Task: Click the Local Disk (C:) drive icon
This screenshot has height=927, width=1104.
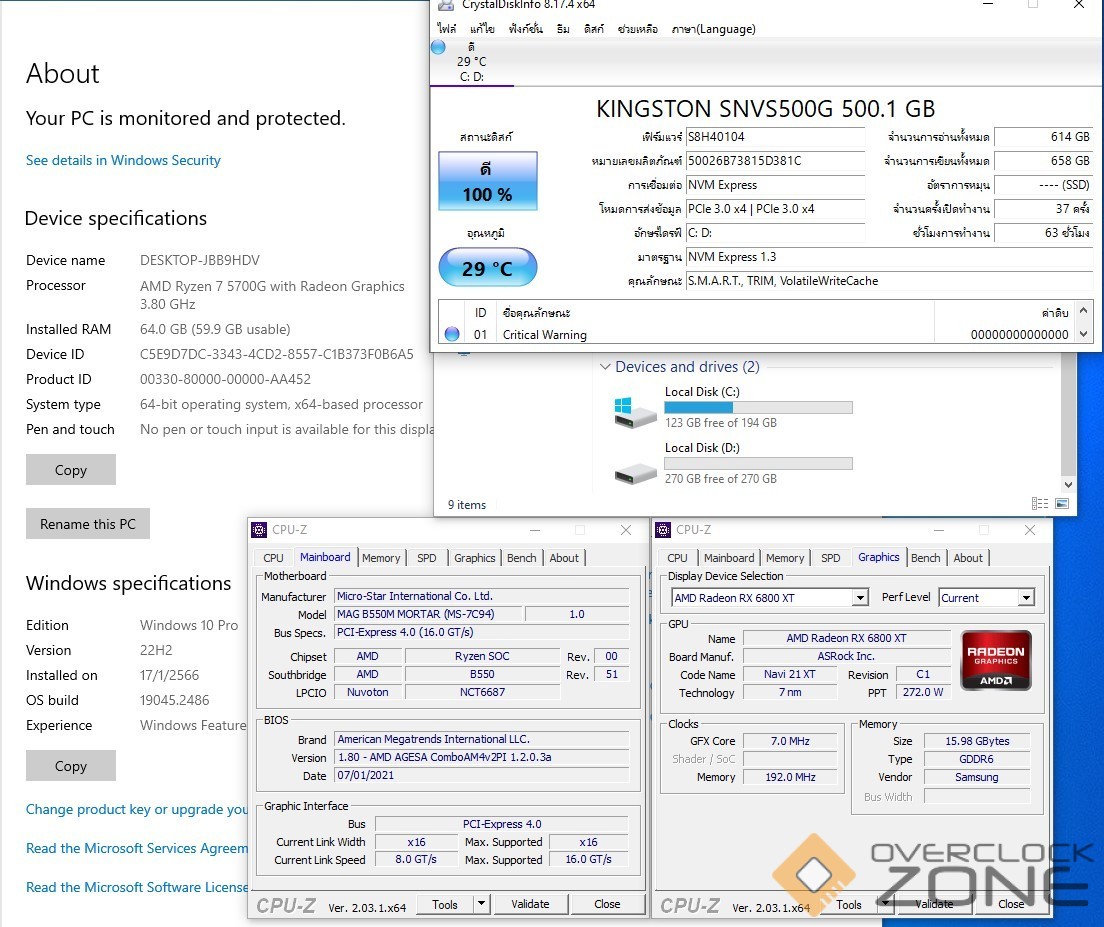Action: tap(635, 412)
